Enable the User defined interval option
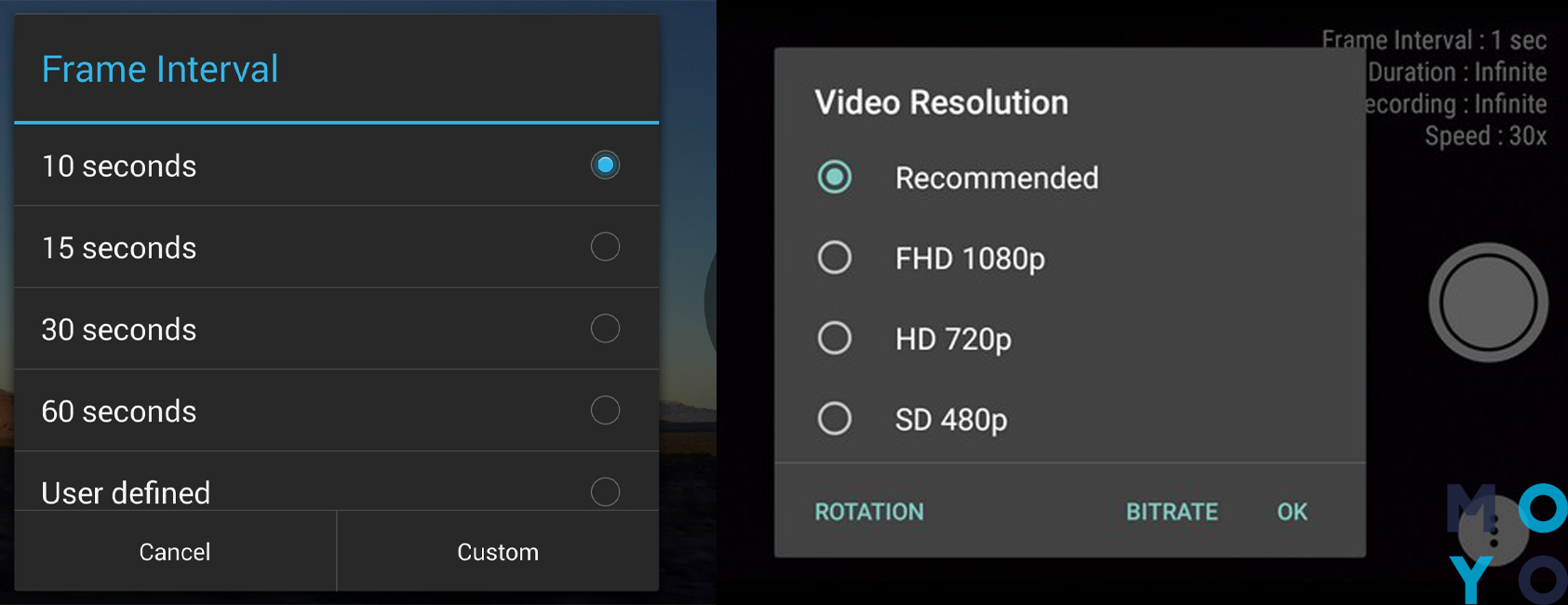This screenshot has height=605, width=1568. tap(605, 491)
